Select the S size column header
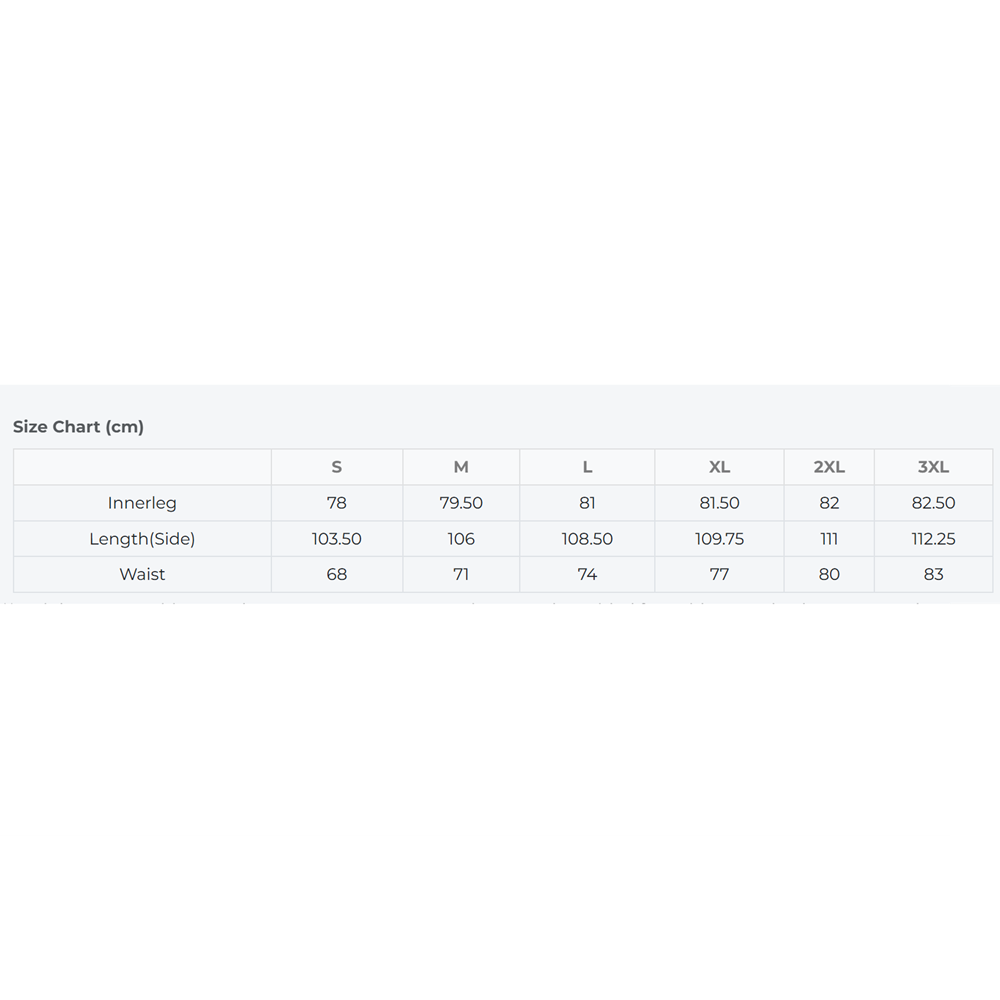 coord(337,467)
